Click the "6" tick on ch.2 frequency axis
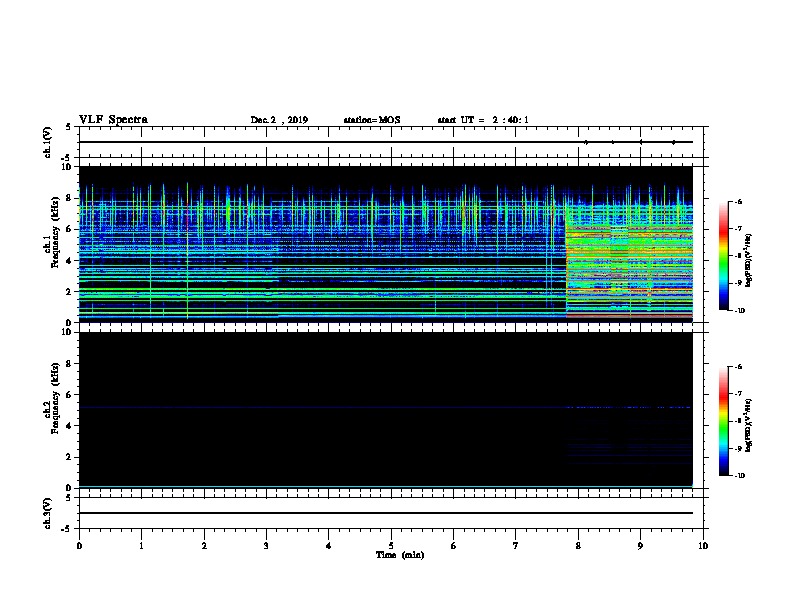The width and height of the screenshot is (792, 612). pos(70,395)
